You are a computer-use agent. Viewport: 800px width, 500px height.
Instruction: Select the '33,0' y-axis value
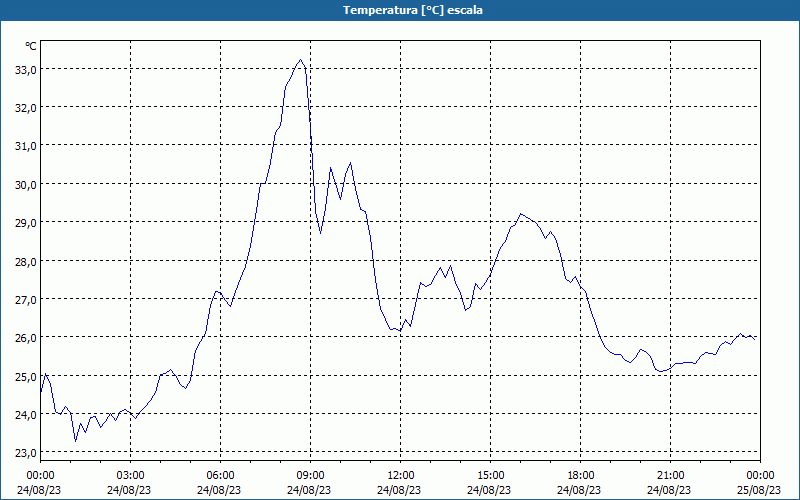pos(24,70)
